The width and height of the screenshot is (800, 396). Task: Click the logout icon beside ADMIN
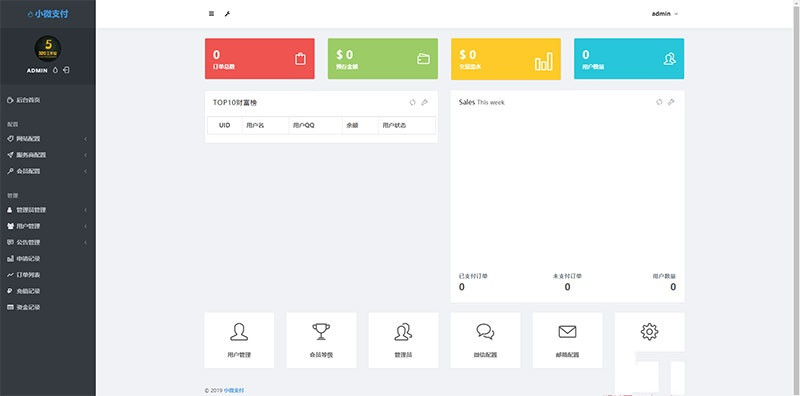point(66,70)
